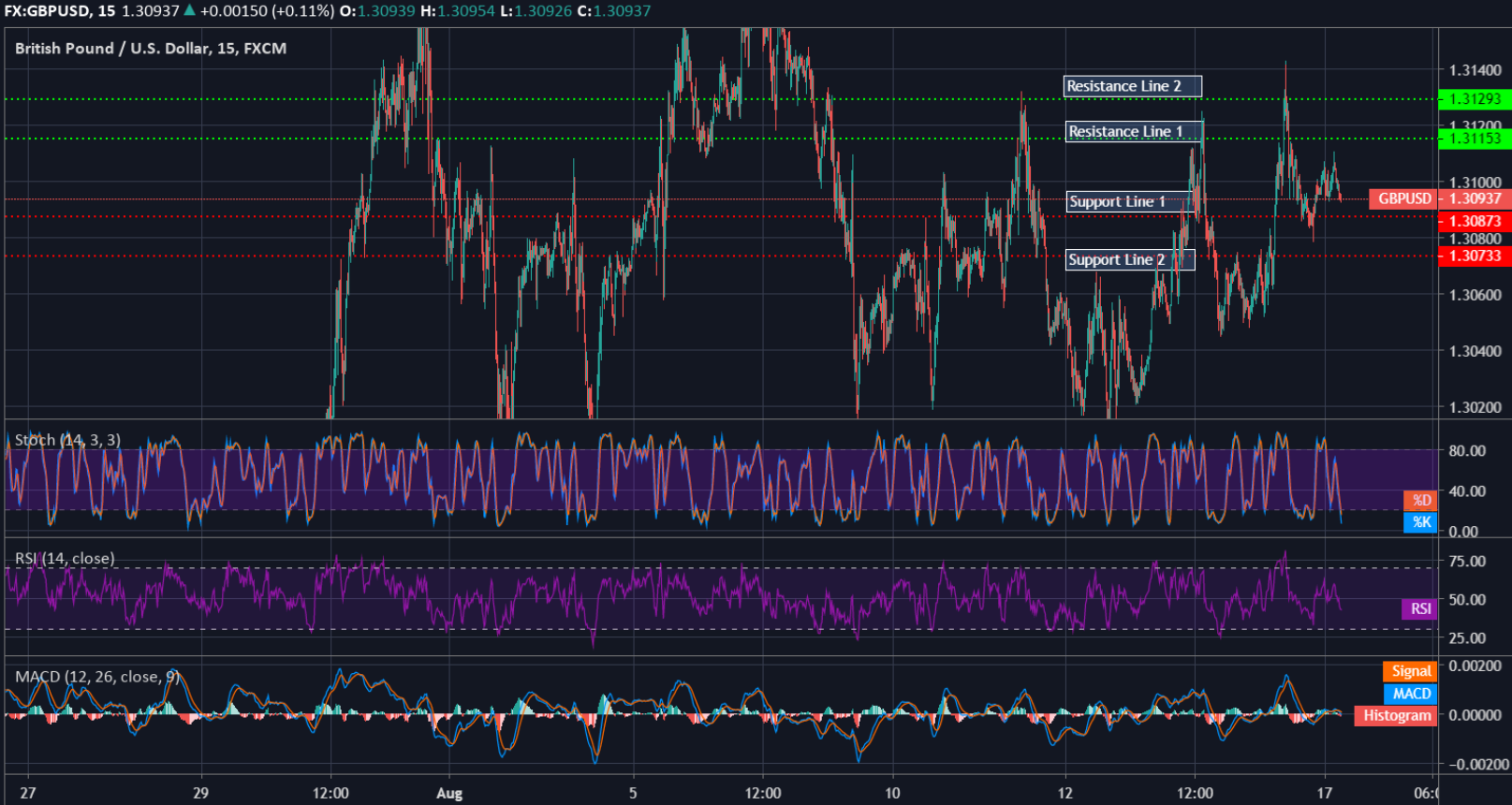Click the purple RSI scale tag
Viewport: 1512px width, 805px height.
1420,608
